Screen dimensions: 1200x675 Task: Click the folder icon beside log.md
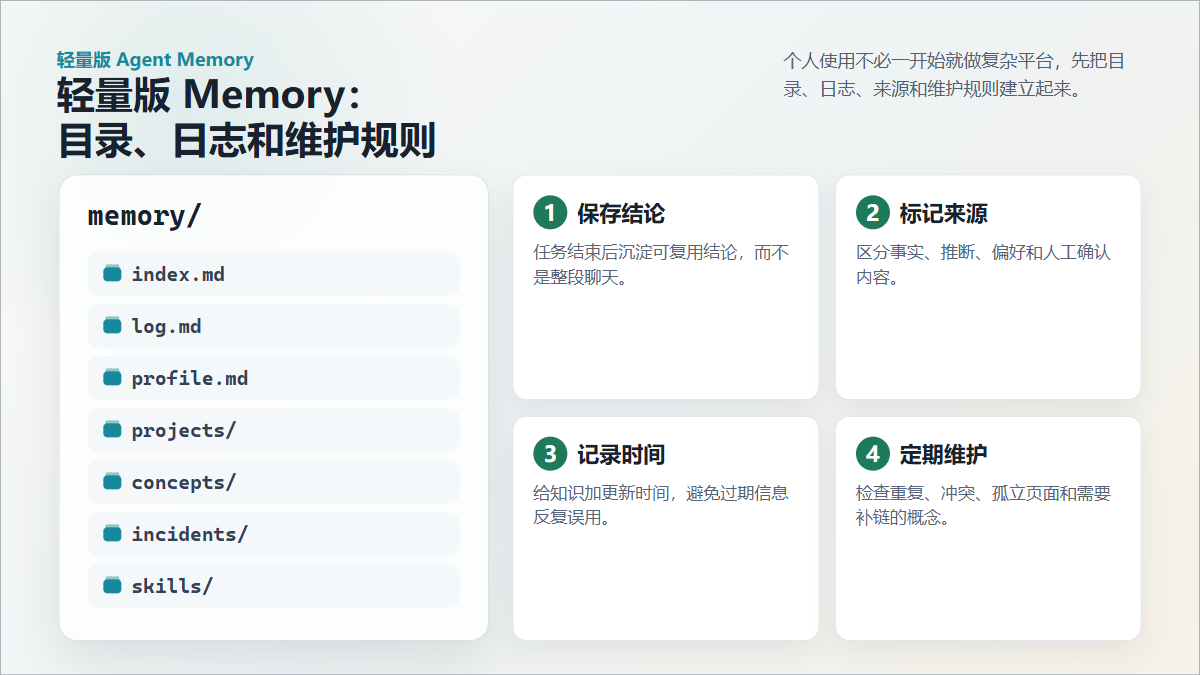[x=112, y=326]
